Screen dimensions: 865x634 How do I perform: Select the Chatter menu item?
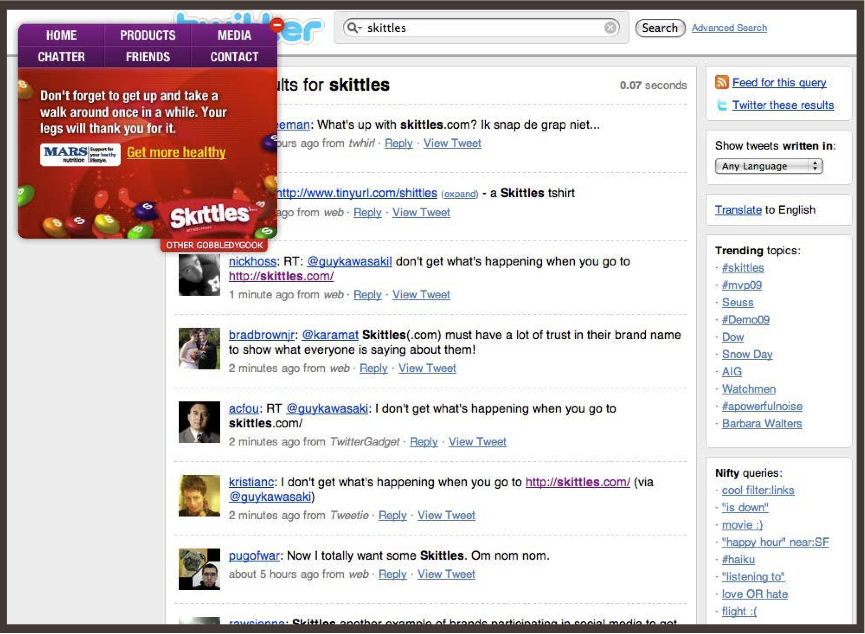coord(61,57)
